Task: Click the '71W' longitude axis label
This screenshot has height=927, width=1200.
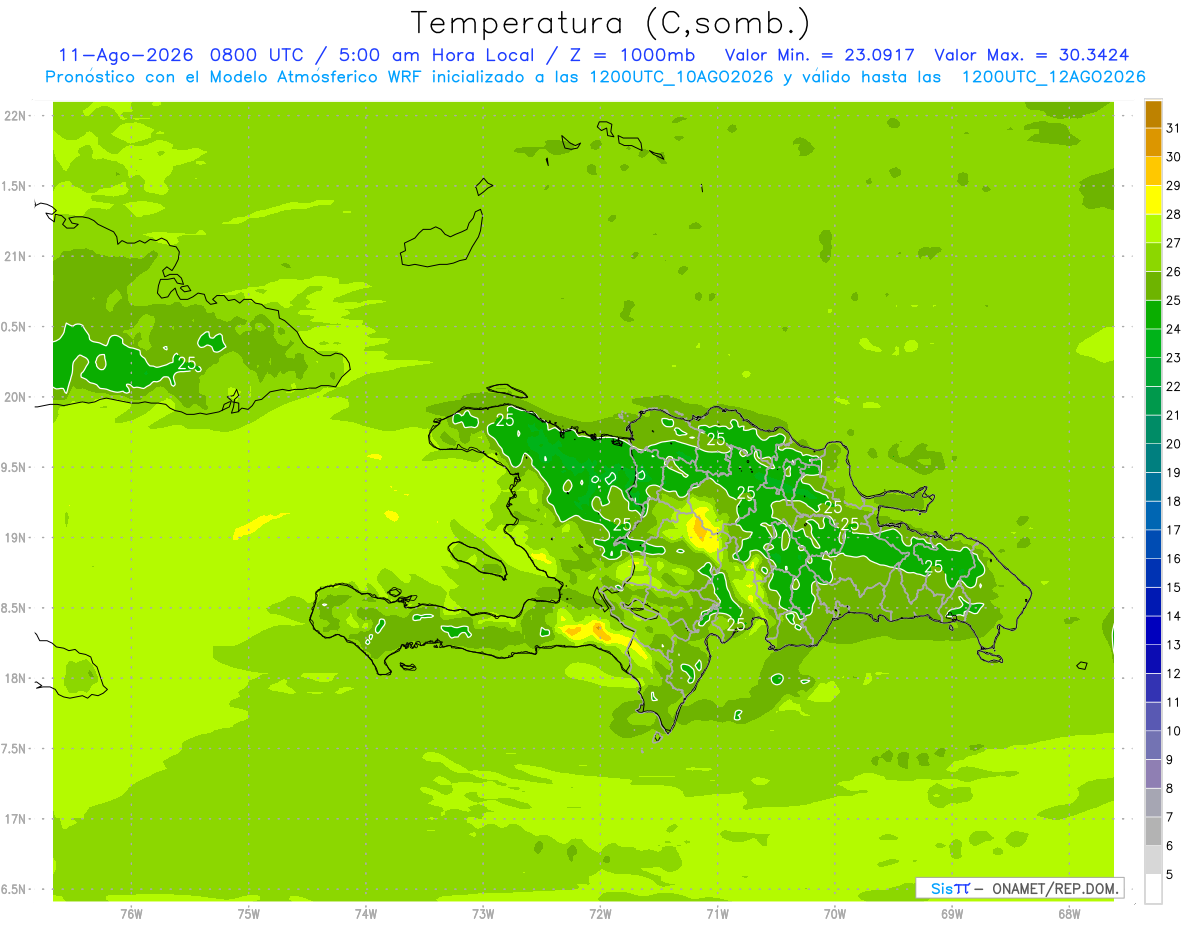Action: coord(717,913)
